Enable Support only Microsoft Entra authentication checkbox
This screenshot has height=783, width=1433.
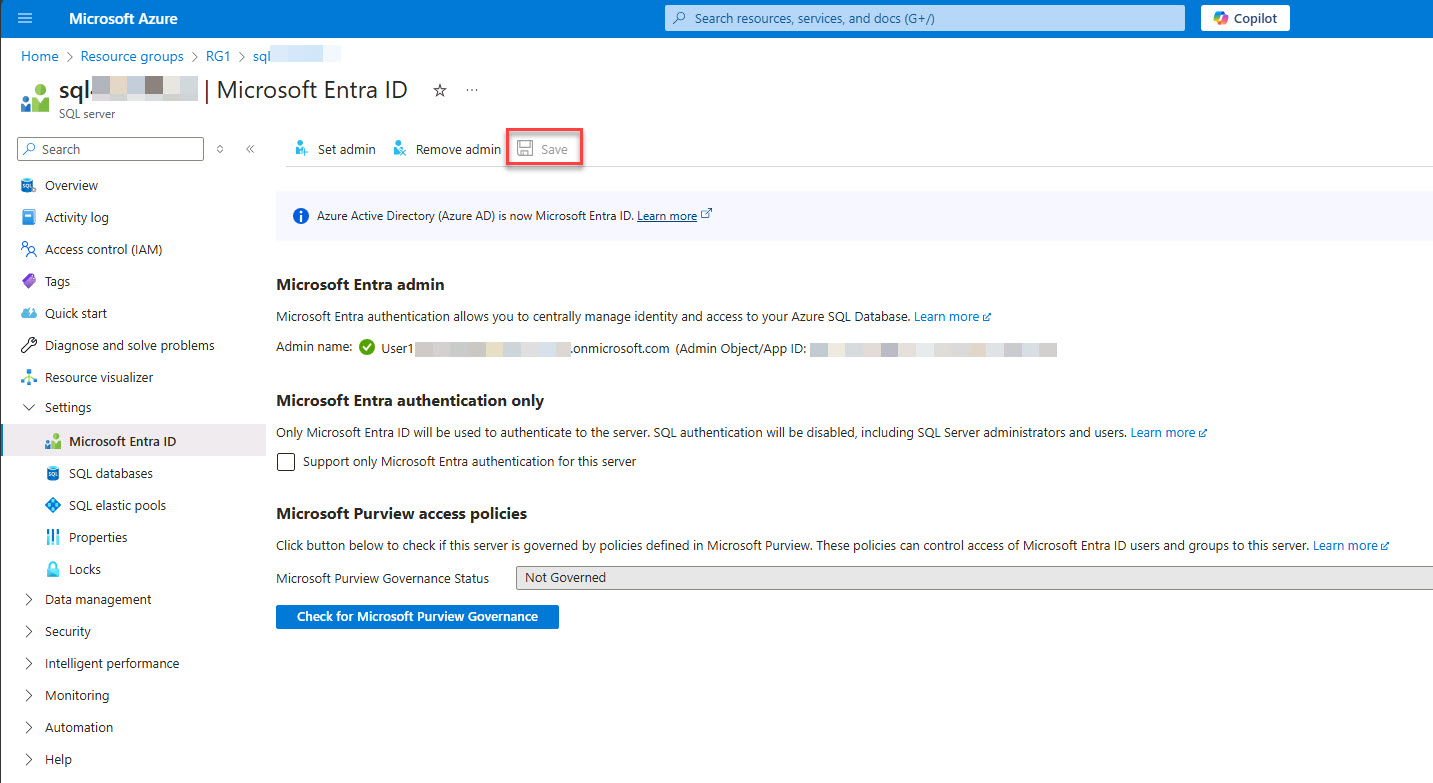pos(287,462)
